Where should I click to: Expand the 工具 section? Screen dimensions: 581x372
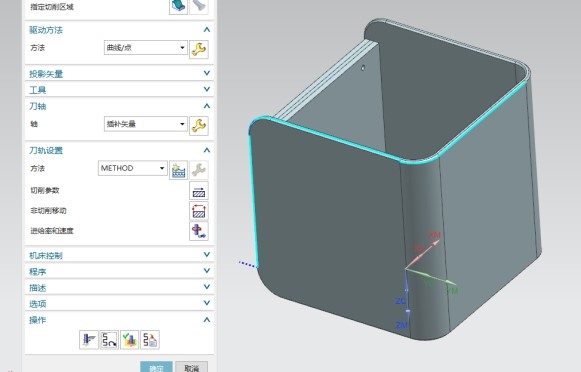[207, 89]
